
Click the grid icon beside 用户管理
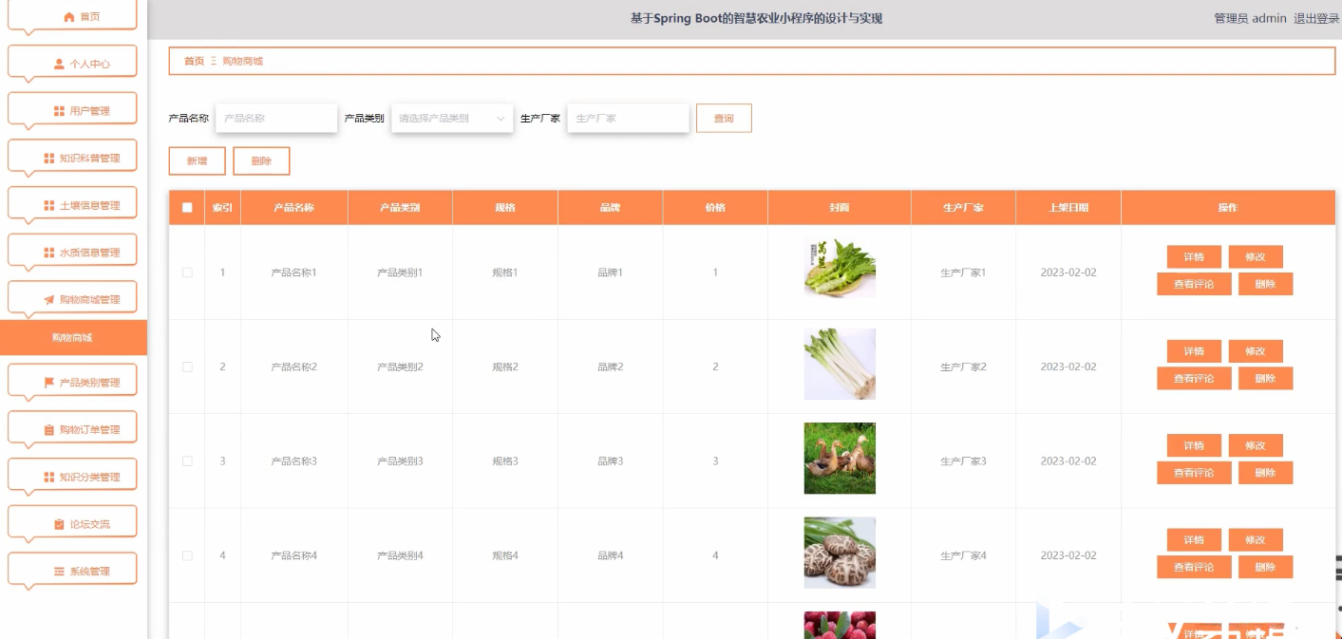pyautogui.click(x=59, y=111)
